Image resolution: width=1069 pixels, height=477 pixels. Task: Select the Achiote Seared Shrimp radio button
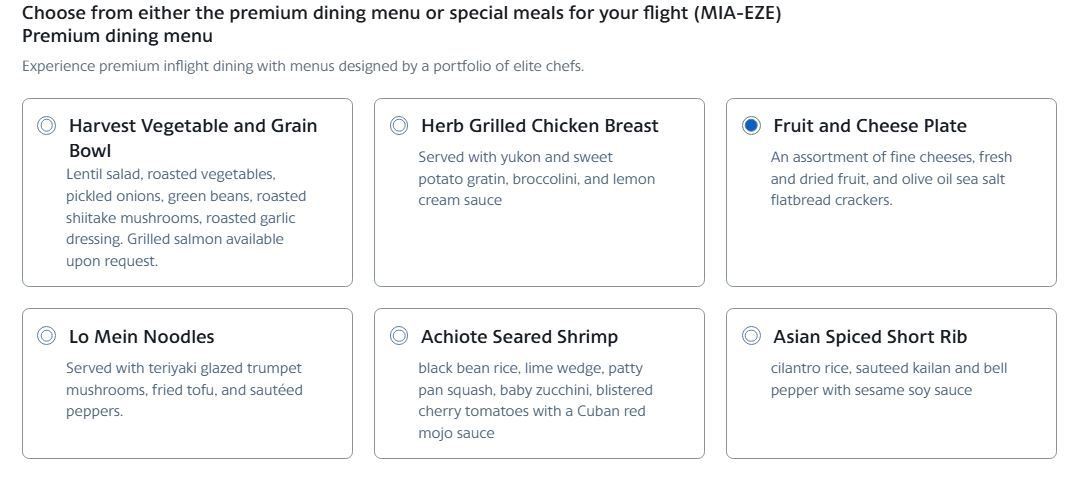coord(399,337)
